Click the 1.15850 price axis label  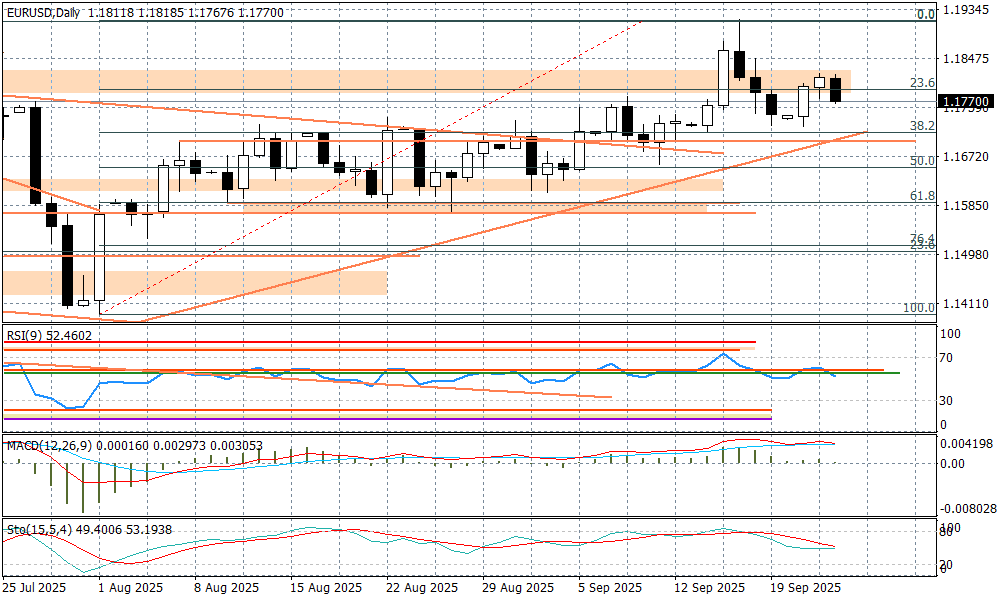tap(967, 206)
